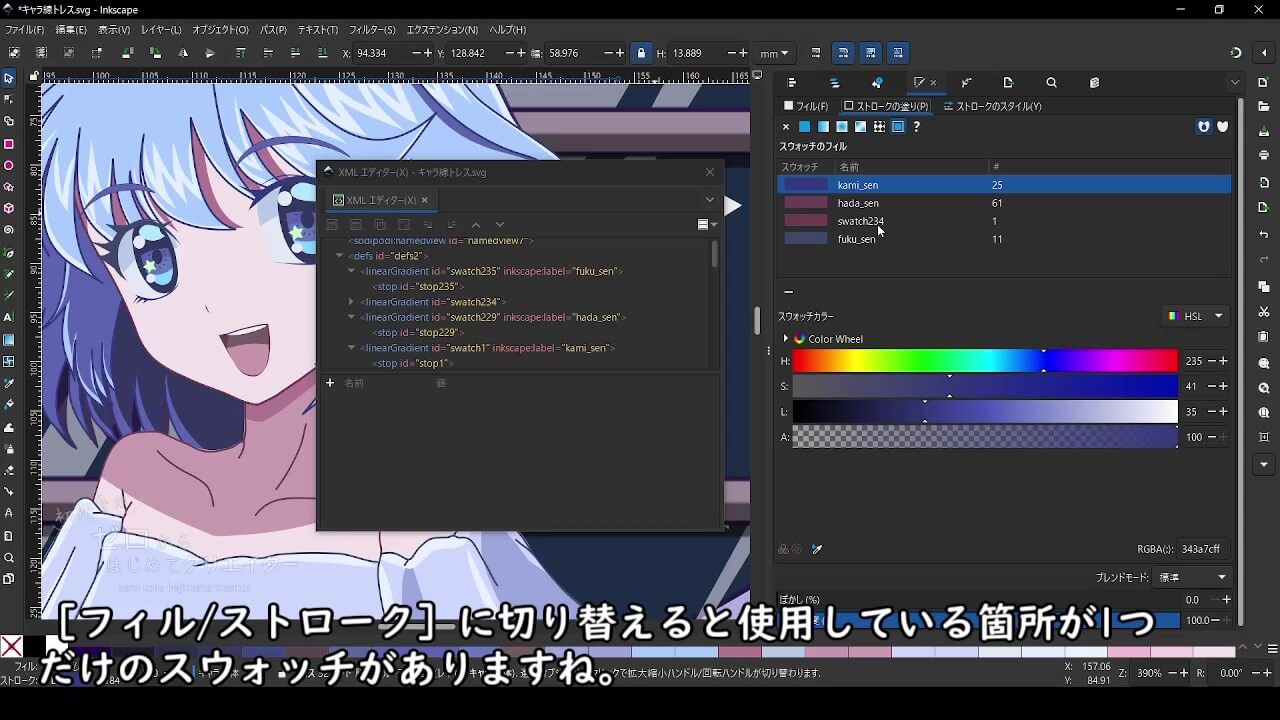The height and width of the screenshot is (720, 1280).
Task: Open the XML editor layout options dropdown
Action: tap(707, 225)
